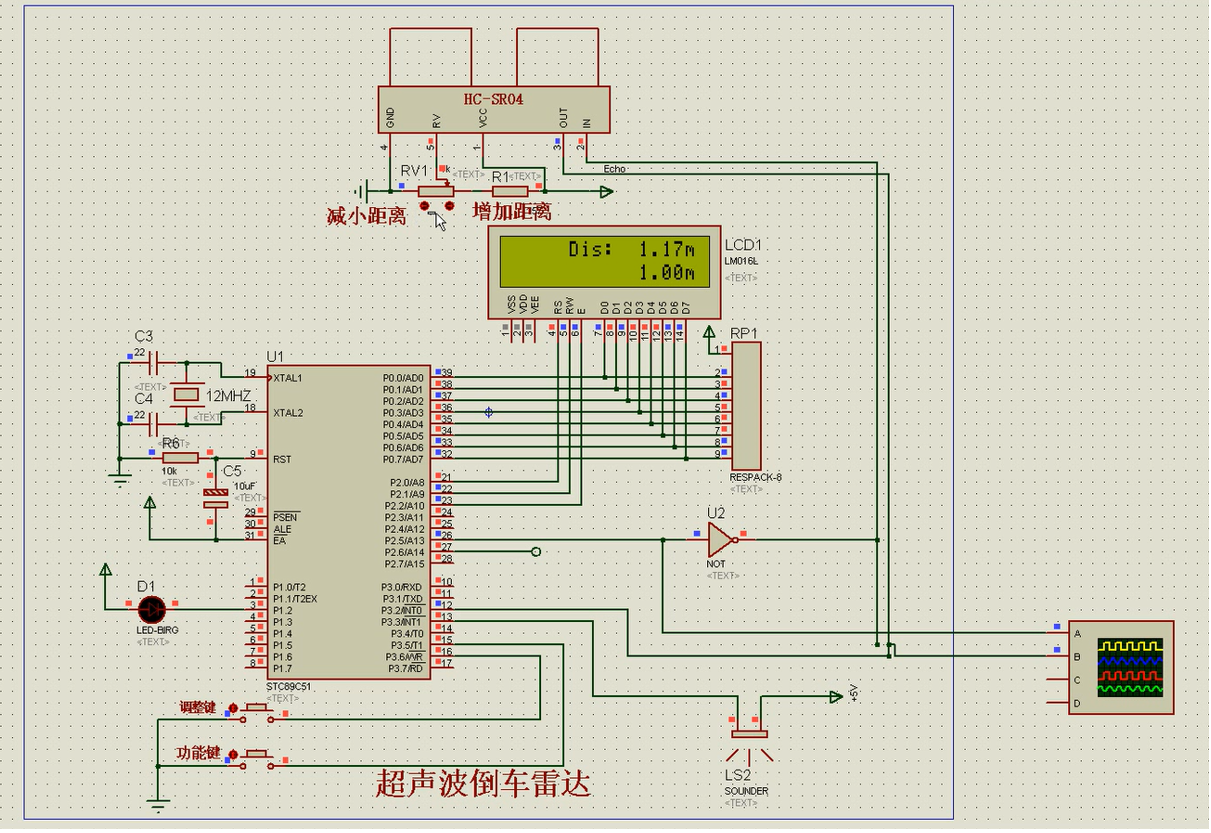The height and width of the screenshot is (833, 1211).
Task: Select the 10k value under R6
Action: click(x=170, y=470)
